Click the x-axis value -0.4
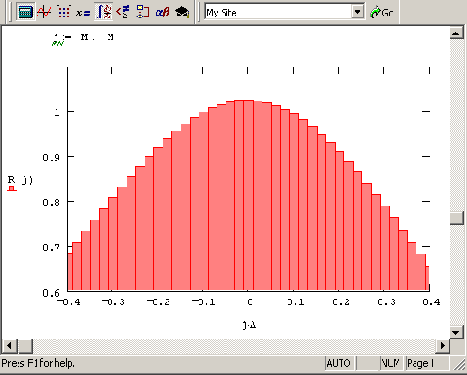Image resolution: width=467 pixels, height=375 pixels. (x=68, y=302)
